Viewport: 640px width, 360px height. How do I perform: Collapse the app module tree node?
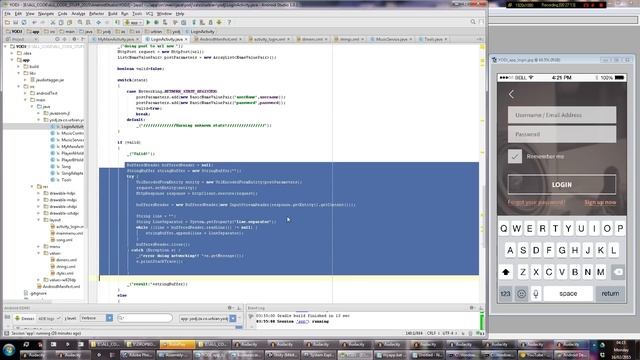point(12,60)
